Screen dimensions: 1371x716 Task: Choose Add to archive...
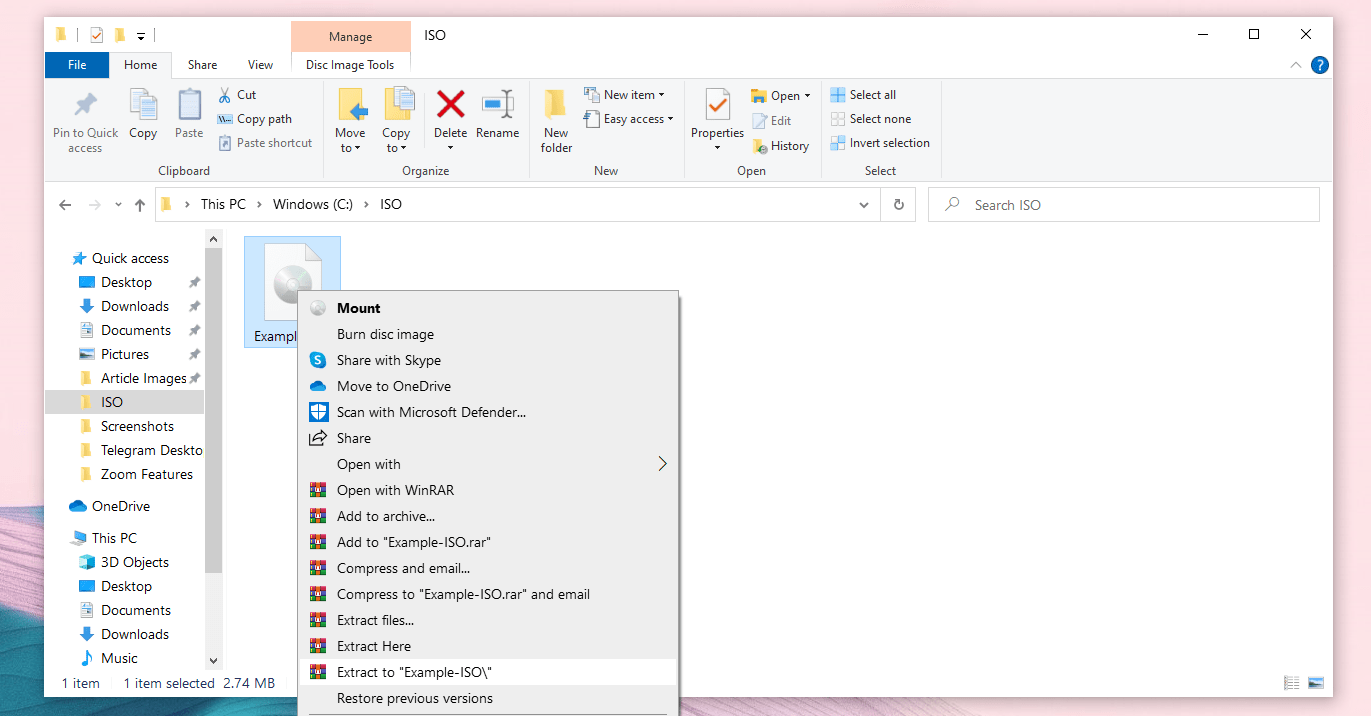488,516
